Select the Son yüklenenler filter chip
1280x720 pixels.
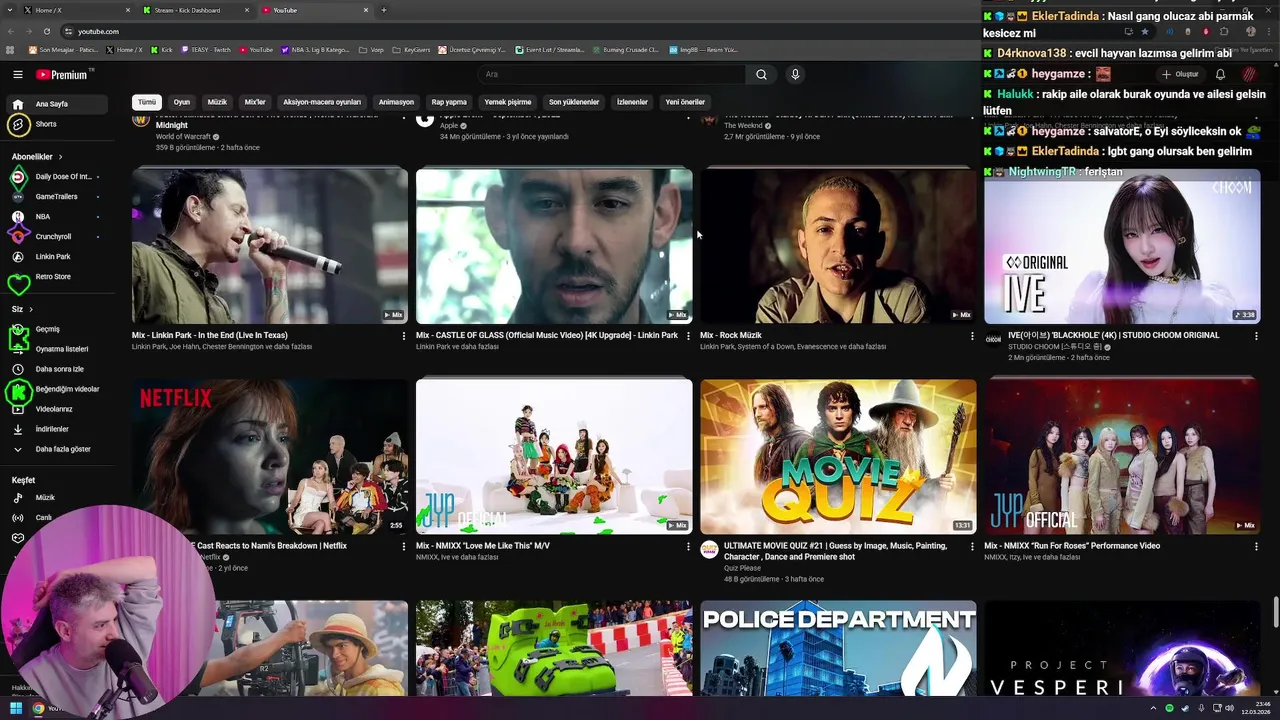click(574, 102)
